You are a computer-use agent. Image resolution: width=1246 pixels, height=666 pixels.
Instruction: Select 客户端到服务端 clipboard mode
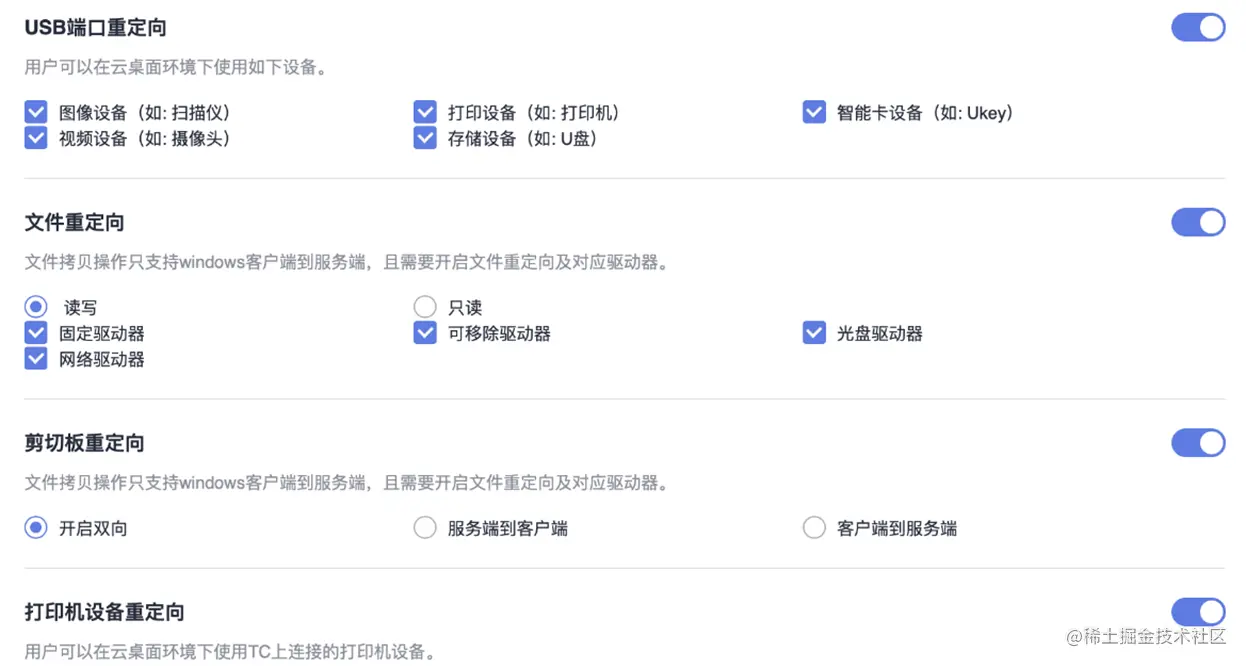[814, 528]
